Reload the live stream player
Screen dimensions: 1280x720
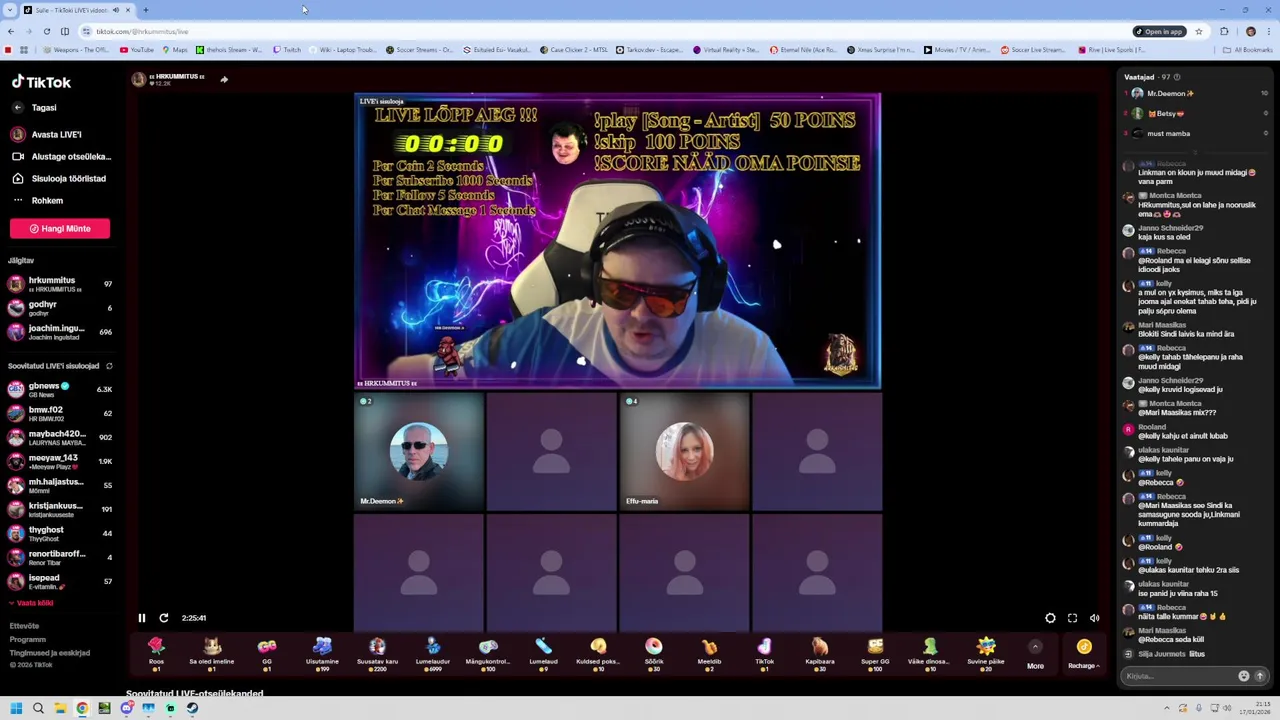164,618
